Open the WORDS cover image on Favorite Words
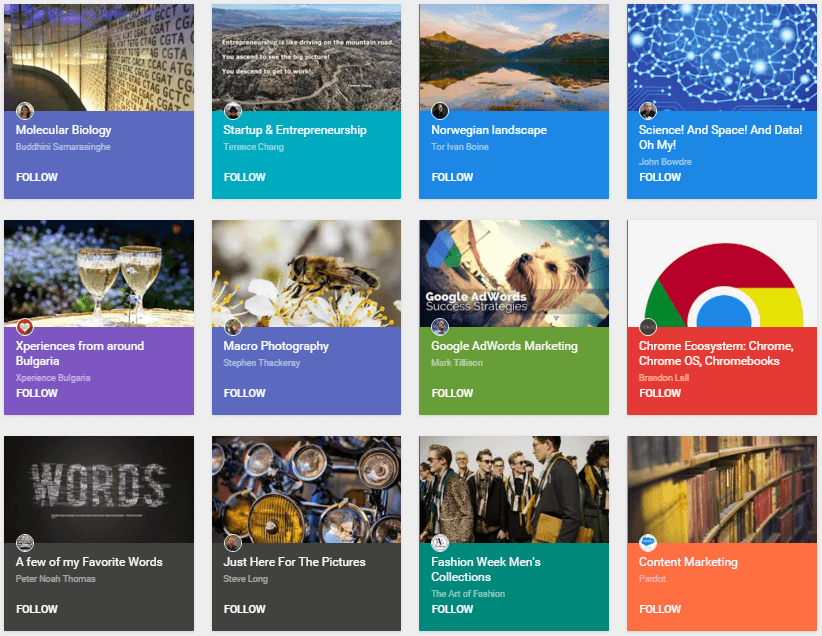The height and width of the screenshot is (636, 822). click(x=98, y=488)
